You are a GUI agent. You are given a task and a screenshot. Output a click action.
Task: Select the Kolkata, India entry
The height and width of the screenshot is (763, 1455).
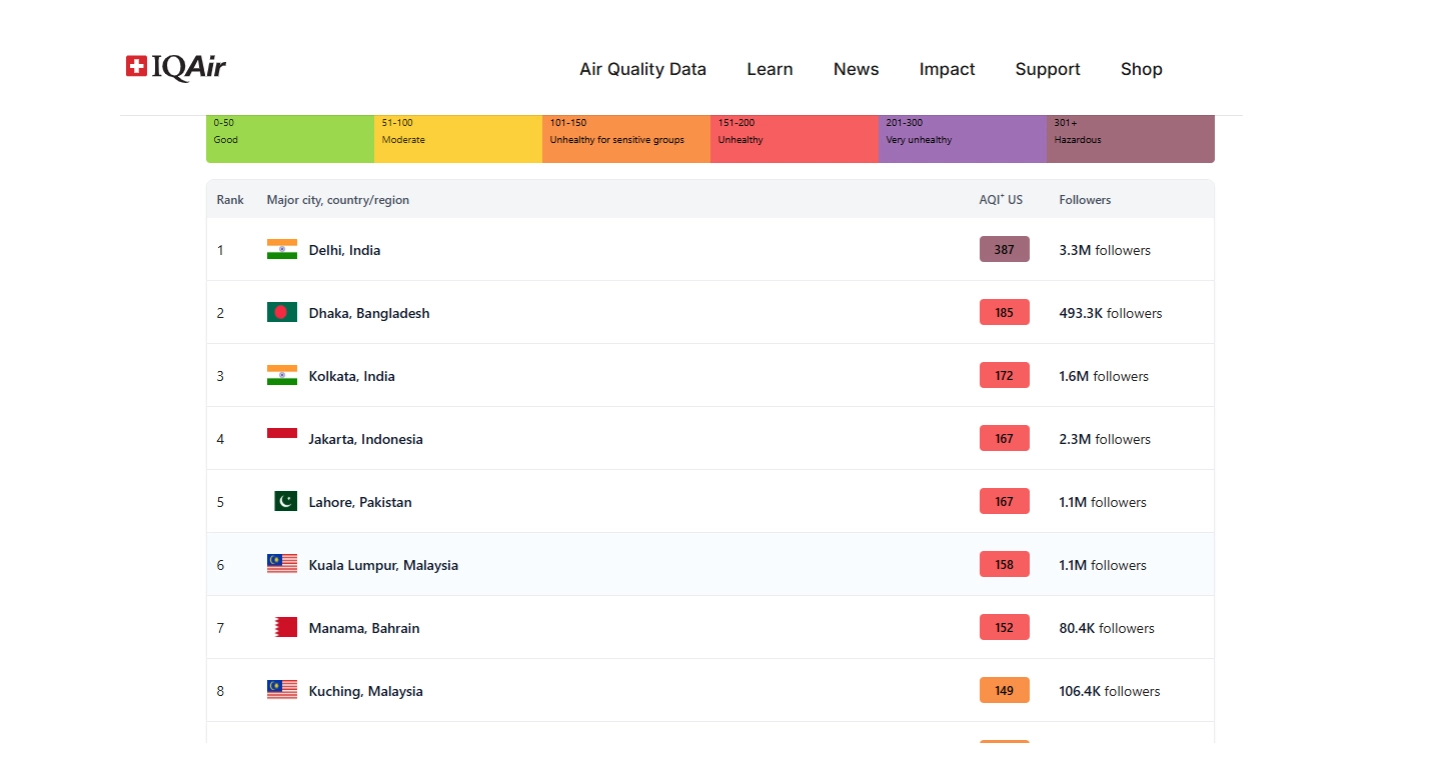click(x=352, y=376)
